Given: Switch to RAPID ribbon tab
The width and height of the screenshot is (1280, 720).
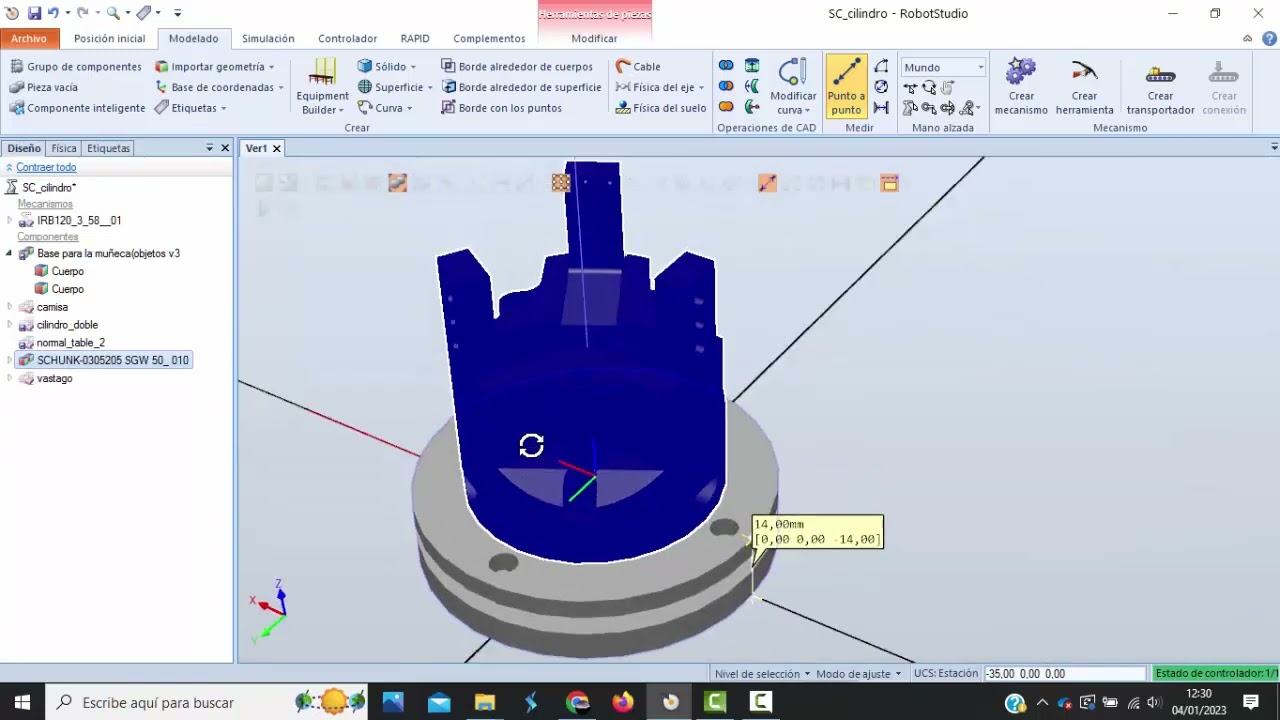Looking at the screenshot, I should point(414,38).
